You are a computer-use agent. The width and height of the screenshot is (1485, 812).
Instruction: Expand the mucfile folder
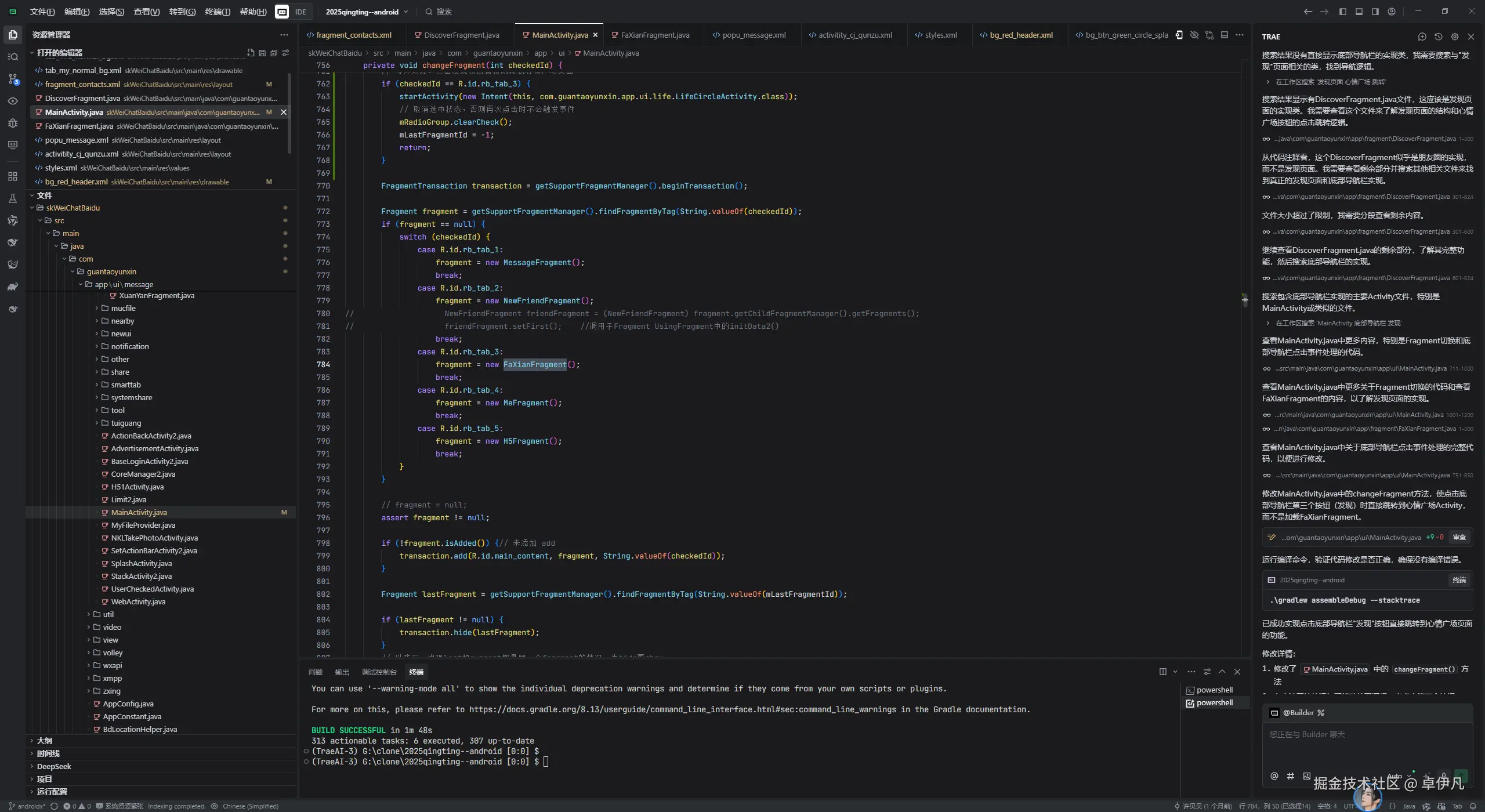pos(123,308)
